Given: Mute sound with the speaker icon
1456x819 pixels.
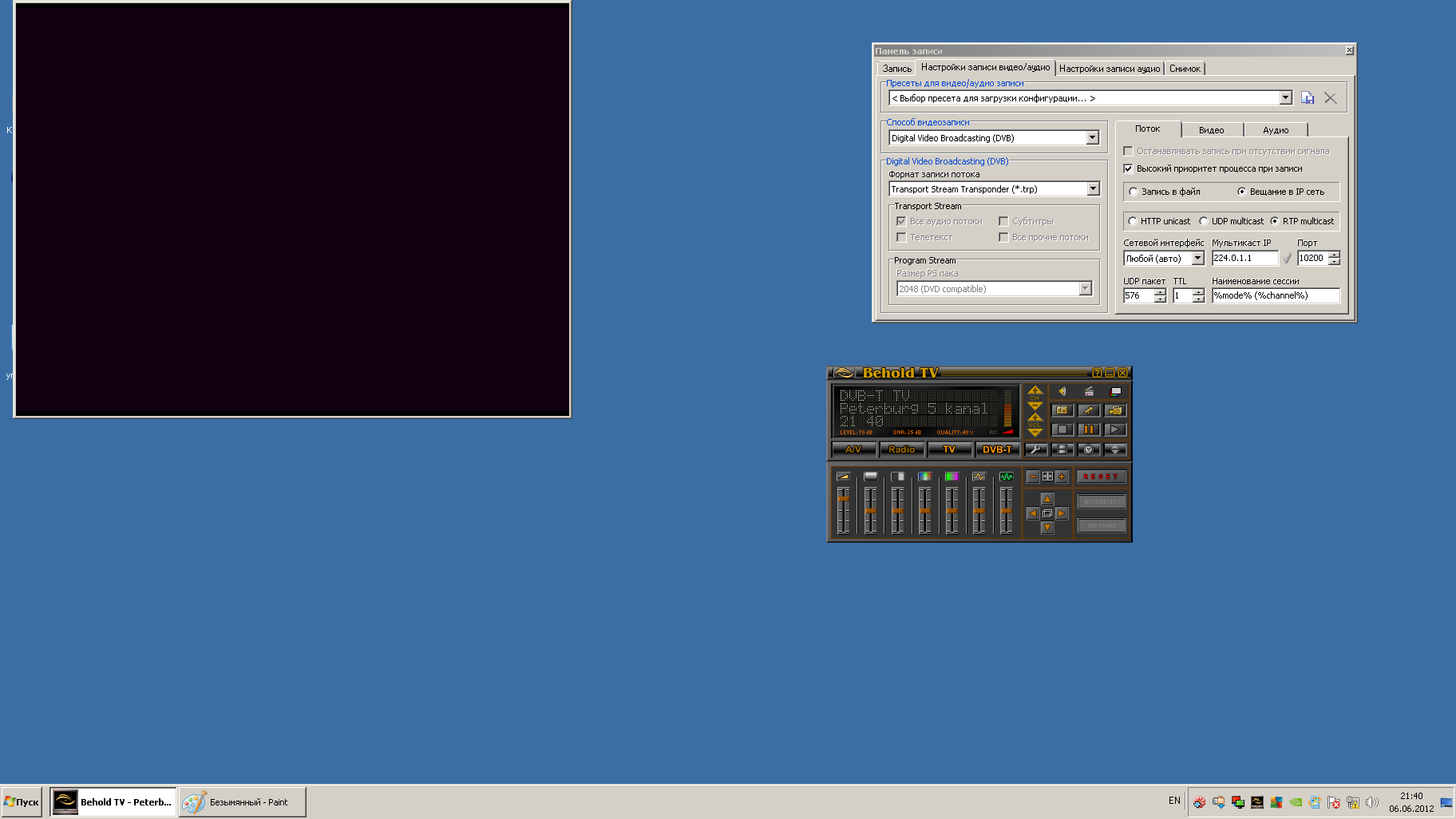Looking at the screenshot, I should click(x=1062, y=391).
